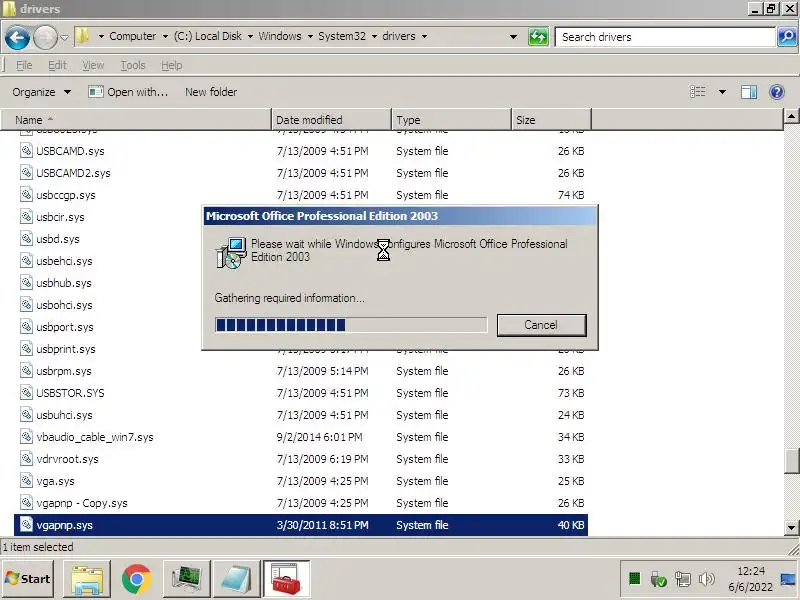The image size is (800, 600).
Task: Click the USBSTOR.SYS file icon
Action: [27, 392]
